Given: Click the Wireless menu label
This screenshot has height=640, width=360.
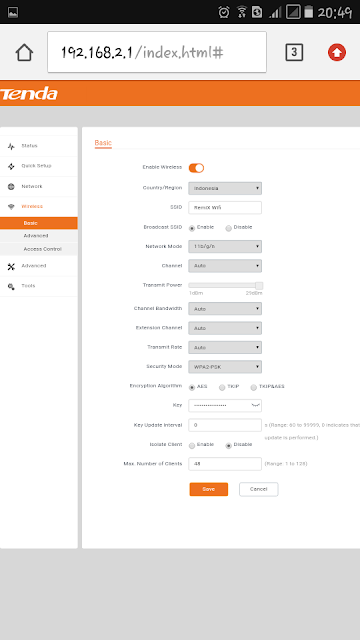Looking at the screenshot, I should [x=32, y=207].
